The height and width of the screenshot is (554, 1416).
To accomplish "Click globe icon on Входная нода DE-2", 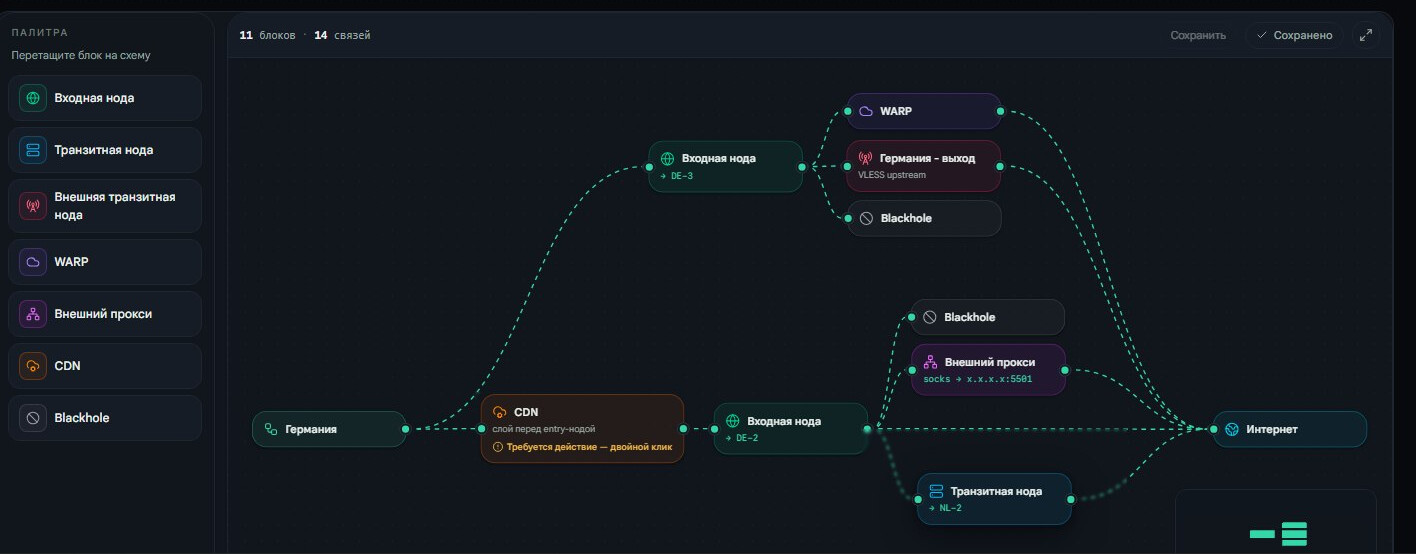I will click(x=733, y=421).
